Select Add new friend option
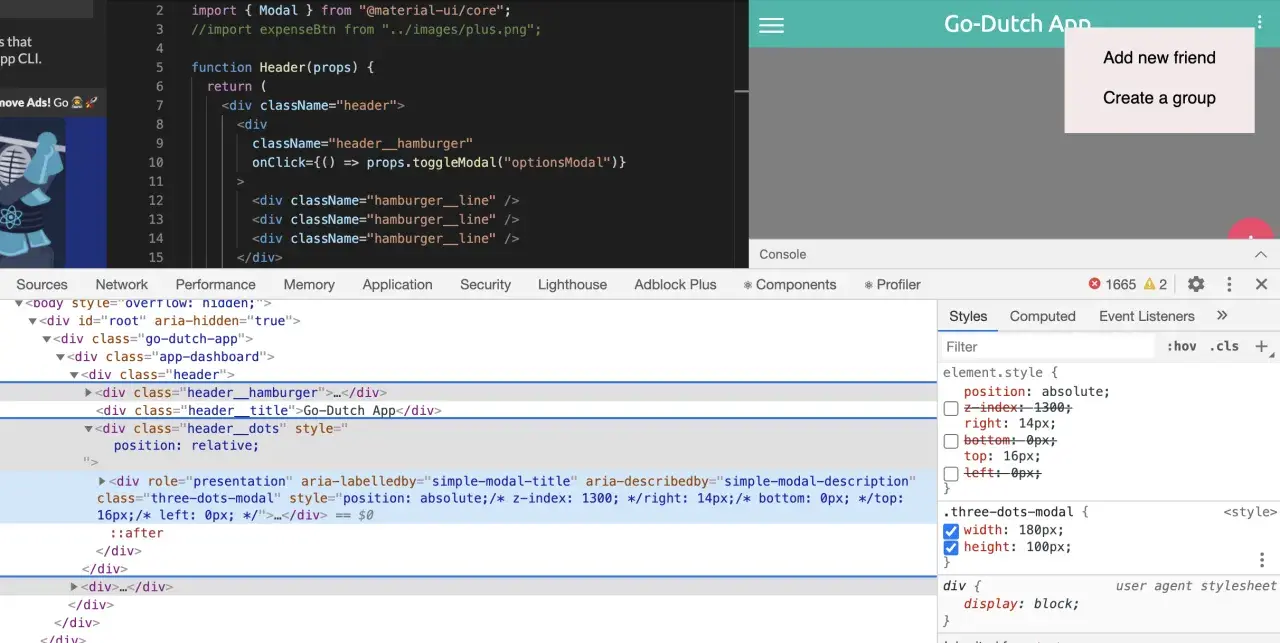The height and width of the screenshot is (643, 1280). pos(1159,58)
